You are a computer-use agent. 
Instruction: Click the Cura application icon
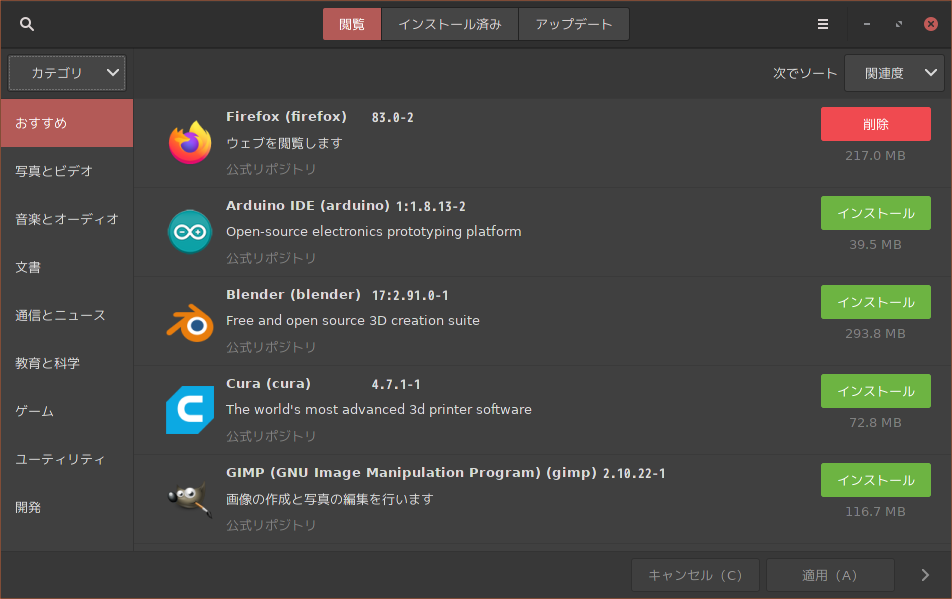[190, 410]
